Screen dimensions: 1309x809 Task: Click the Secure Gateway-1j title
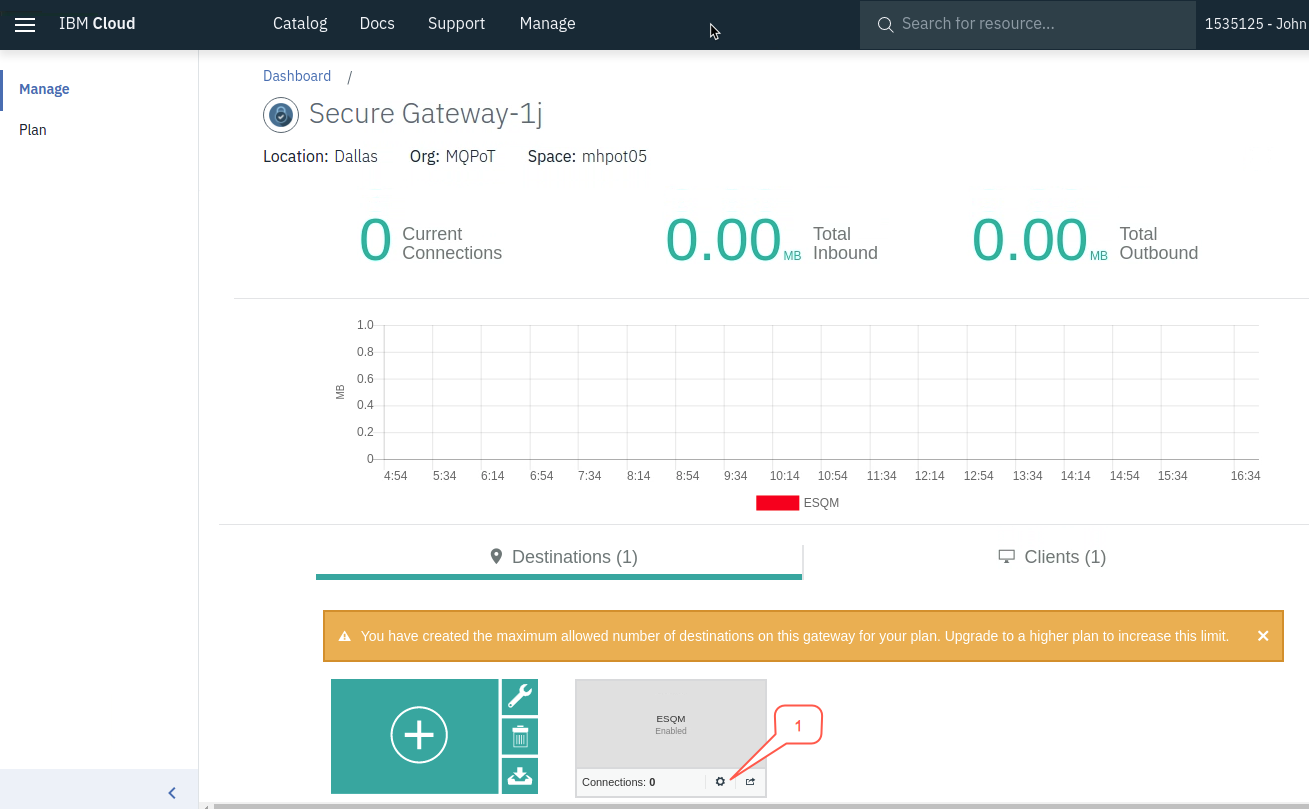pyautogui.click(x=426, y=114)
